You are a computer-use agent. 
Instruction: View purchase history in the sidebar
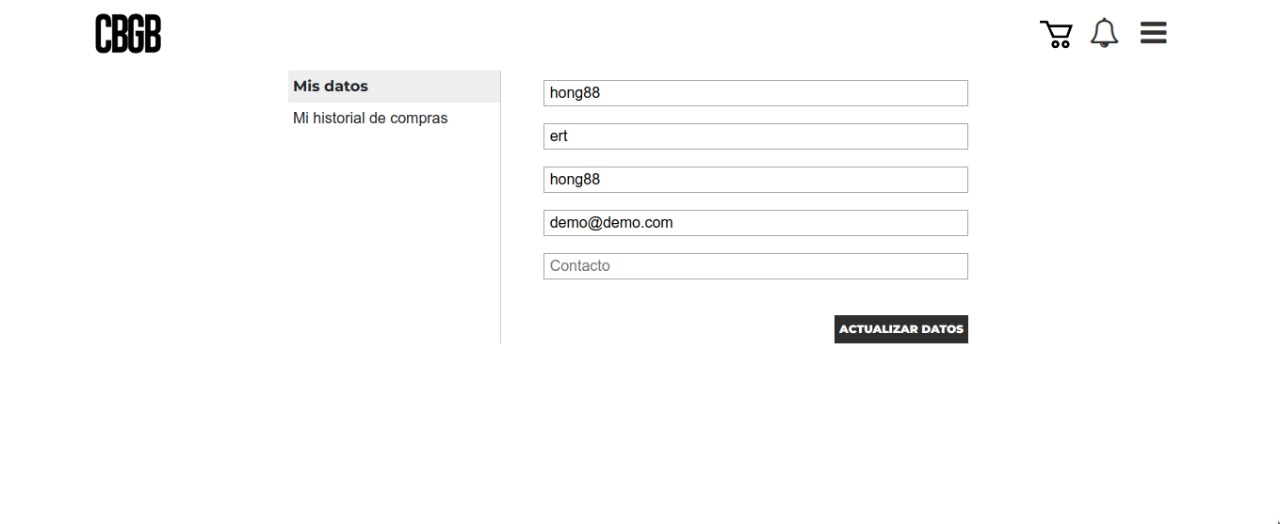(x=370, y=118)
